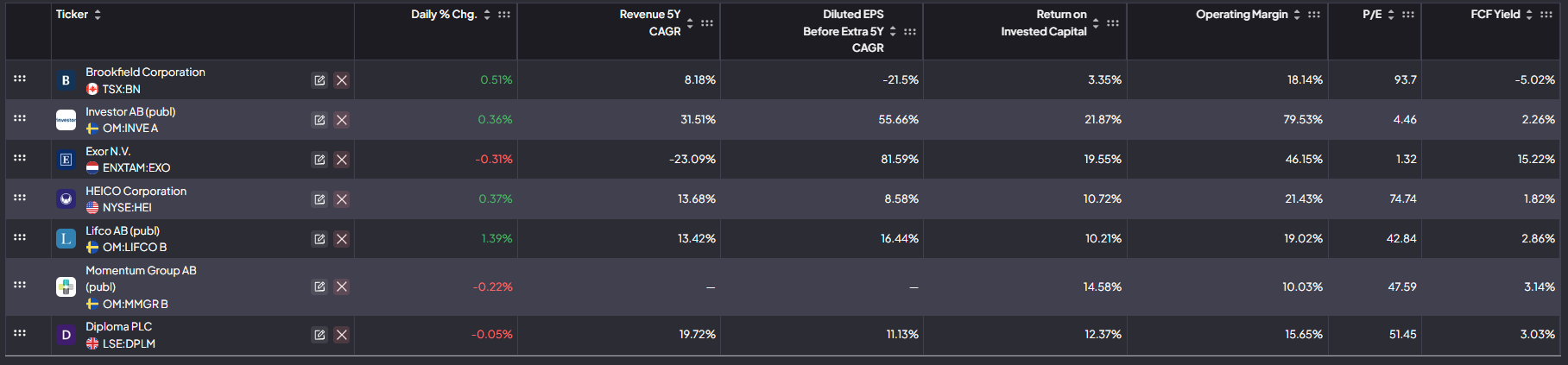Image resolution: width=1568 pixels, height=365 pixels.
Task: Sort by Operating Margin column
Action: (x=1297, y=15)
